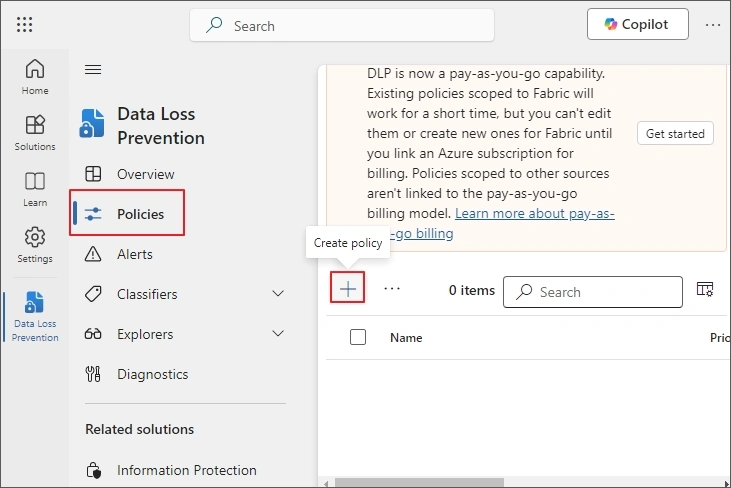Click horizontal scrollbar thumb at bottom
The height and width of the screenshot is (488, 731).
point(419,483)
